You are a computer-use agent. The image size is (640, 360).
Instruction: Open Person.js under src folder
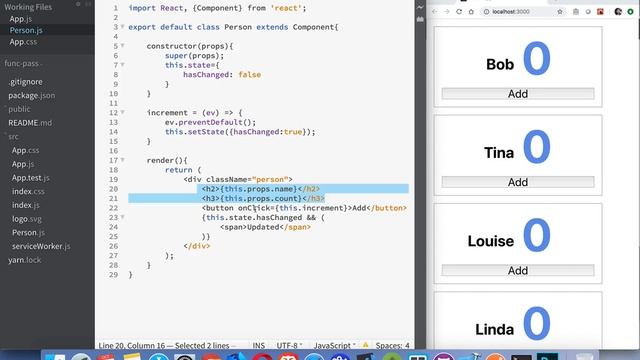click(28, 233)
